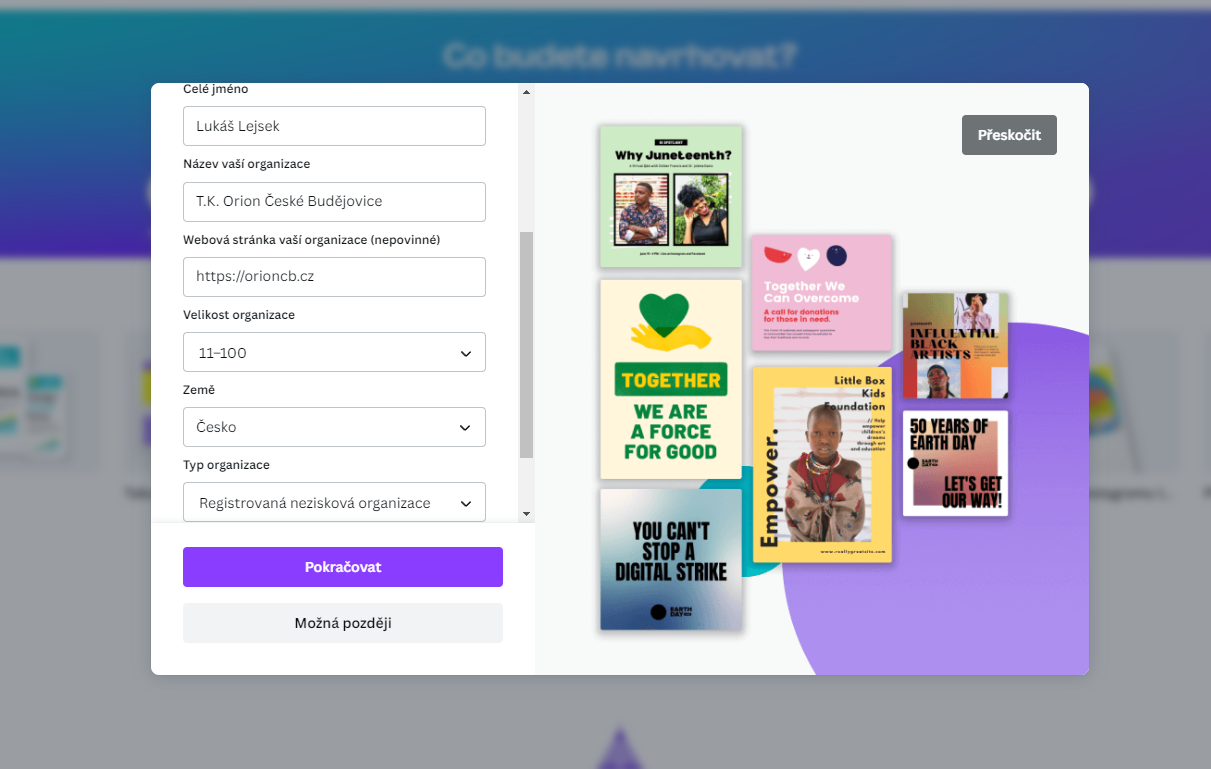1211x769 pixels.
Task: Click the Pokračovat button
Action: point(343,567)
